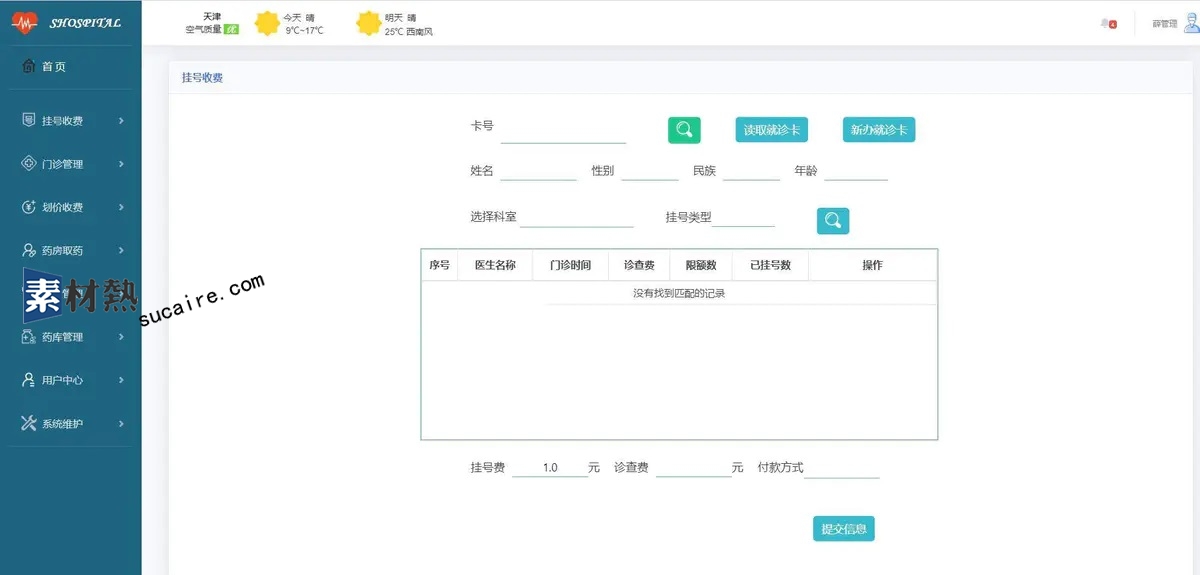The width and height of the screenshot is (1200, 575).
Task: Open the 药库管理 sidebar menu
Action: tap(70, 337)
